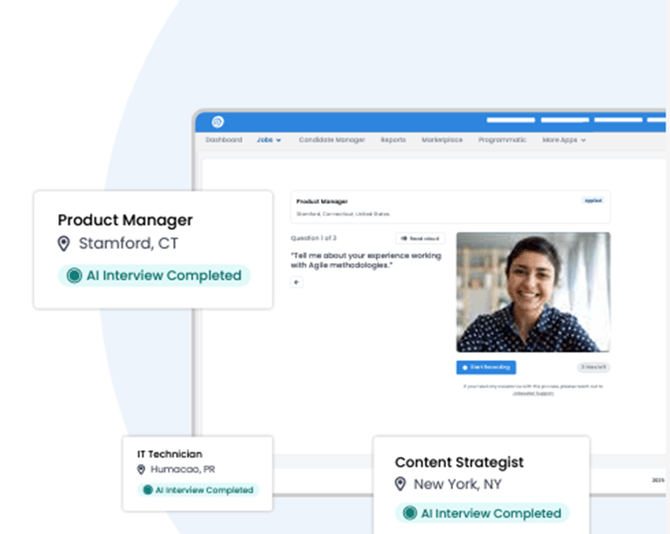
Task: Click the record dot icon in Start Recording
Action: pos(465,367)
